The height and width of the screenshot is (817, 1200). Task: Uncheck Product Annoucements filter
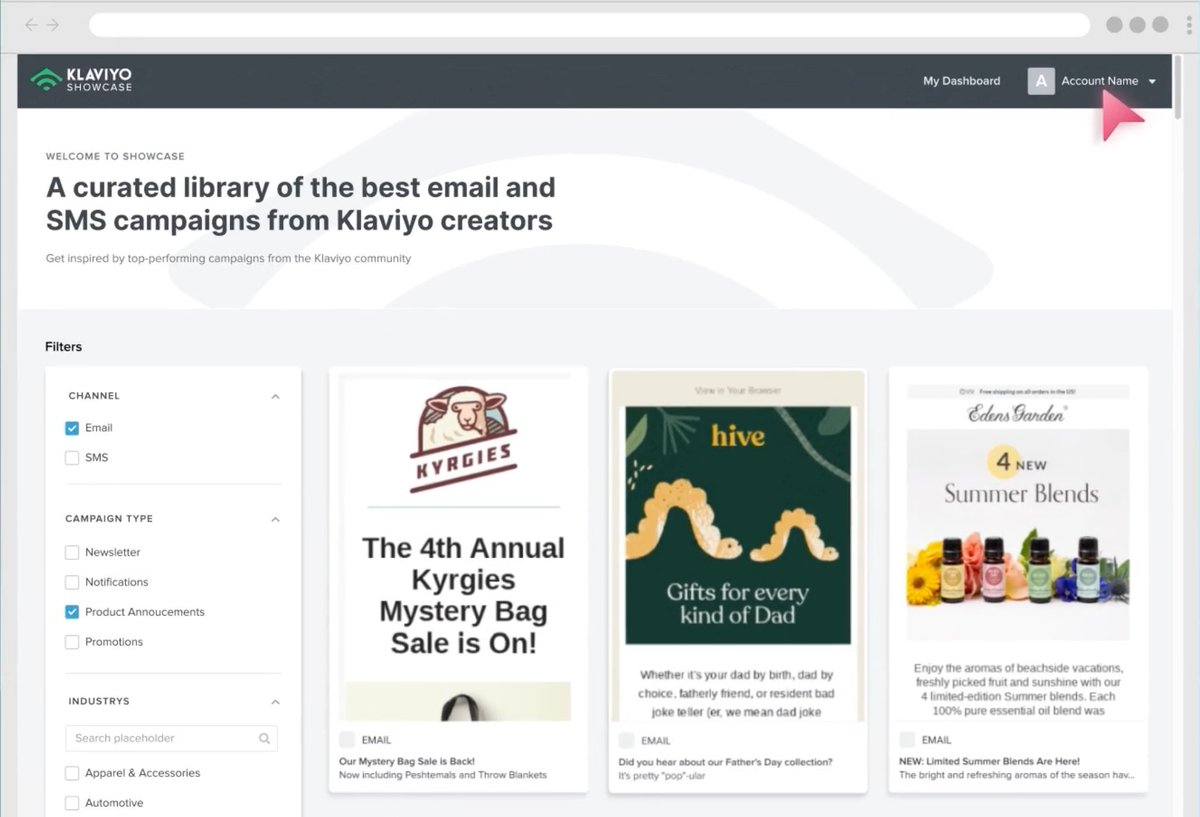click(x=72, y=612)
